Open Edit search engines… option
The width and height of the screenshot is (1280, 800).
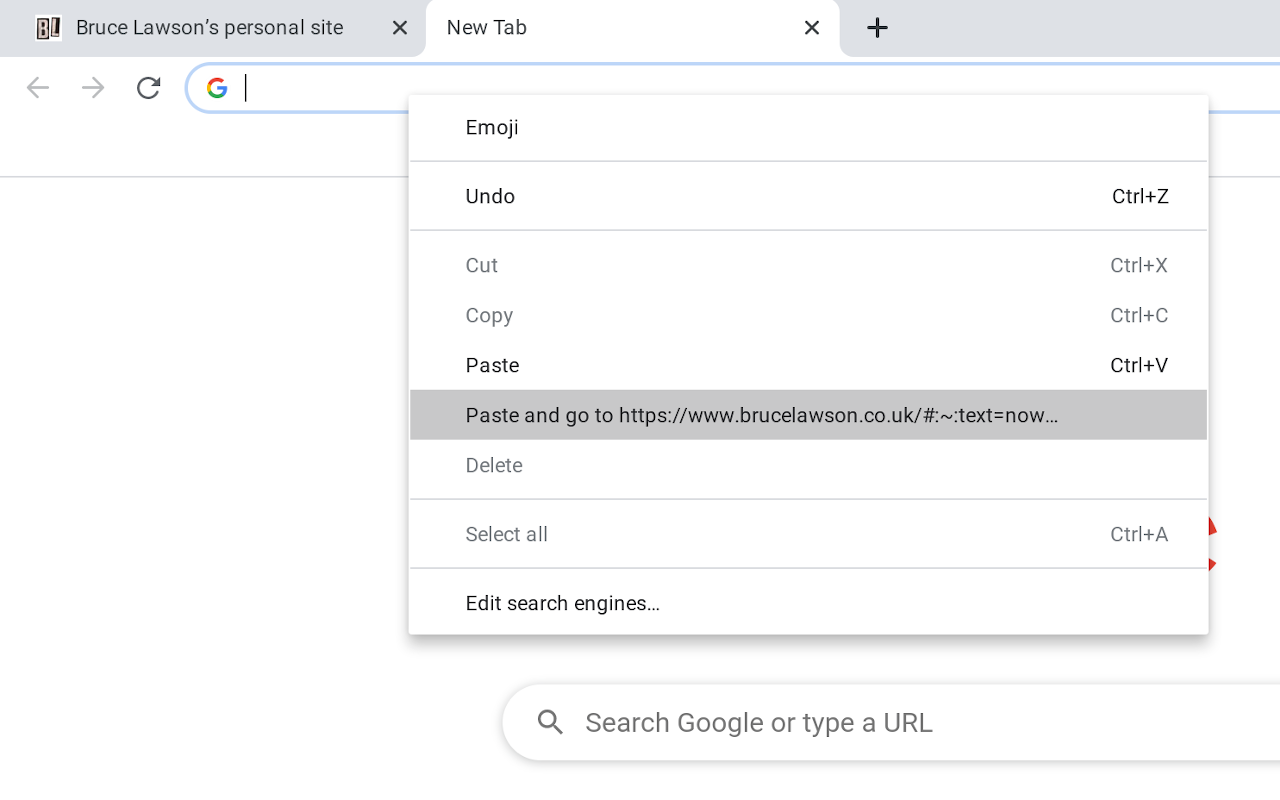click(x=808, y=603)
